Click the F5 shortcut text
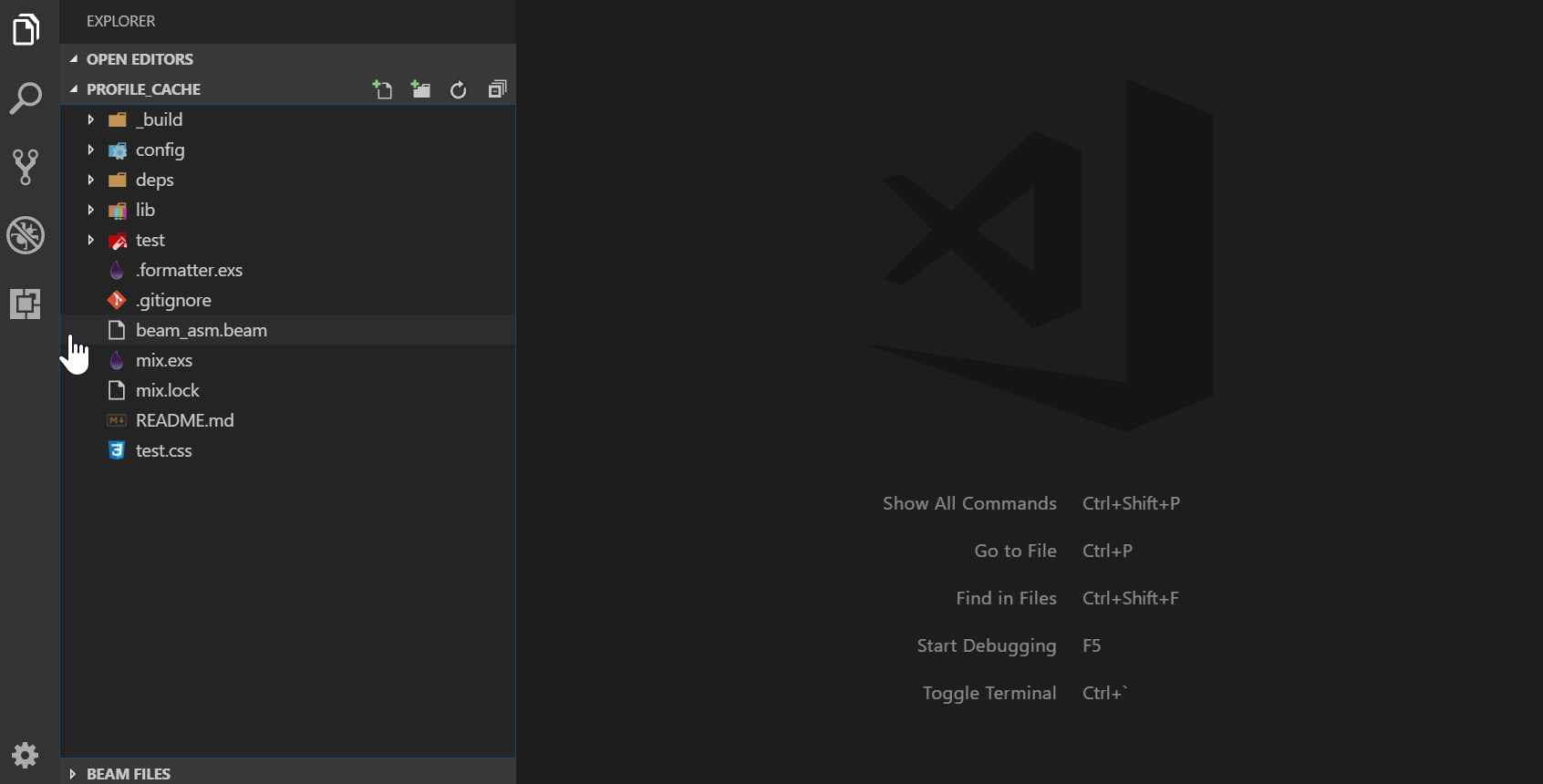 coord(1092,645)
